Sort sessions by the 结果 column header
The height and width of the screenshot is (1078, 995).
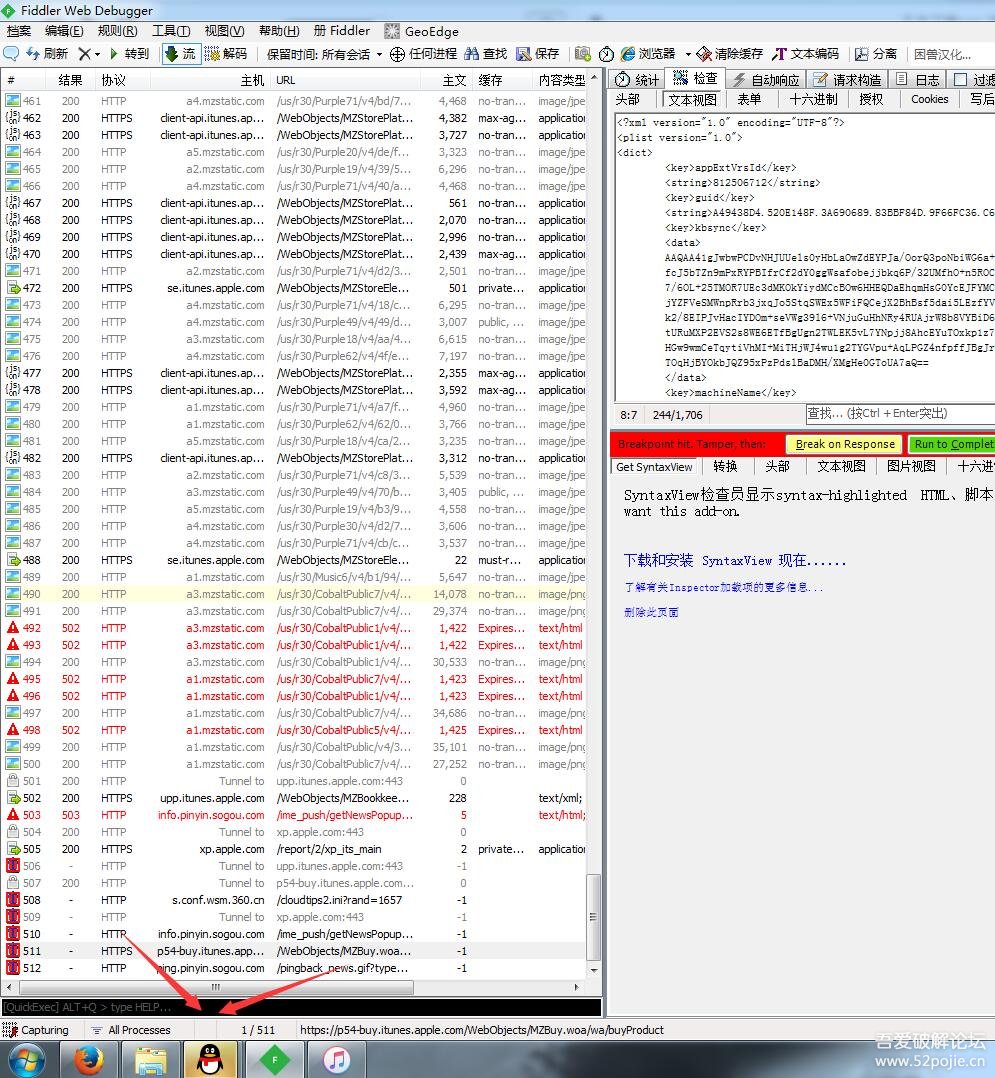tap(70, 80)
